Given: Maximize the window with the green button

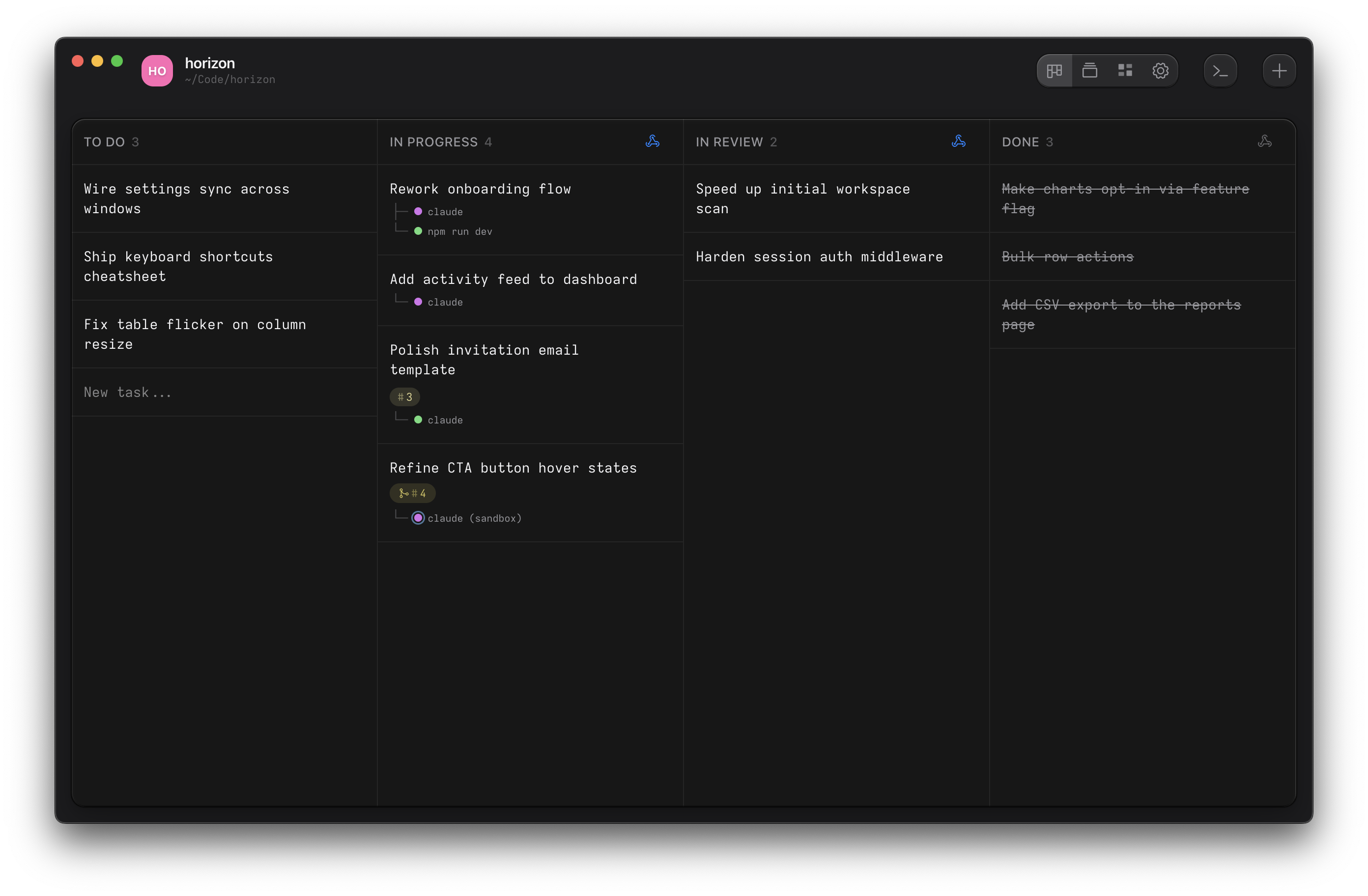Looking at the screenshot, I should pyautogui.click(x=116, y=61).
